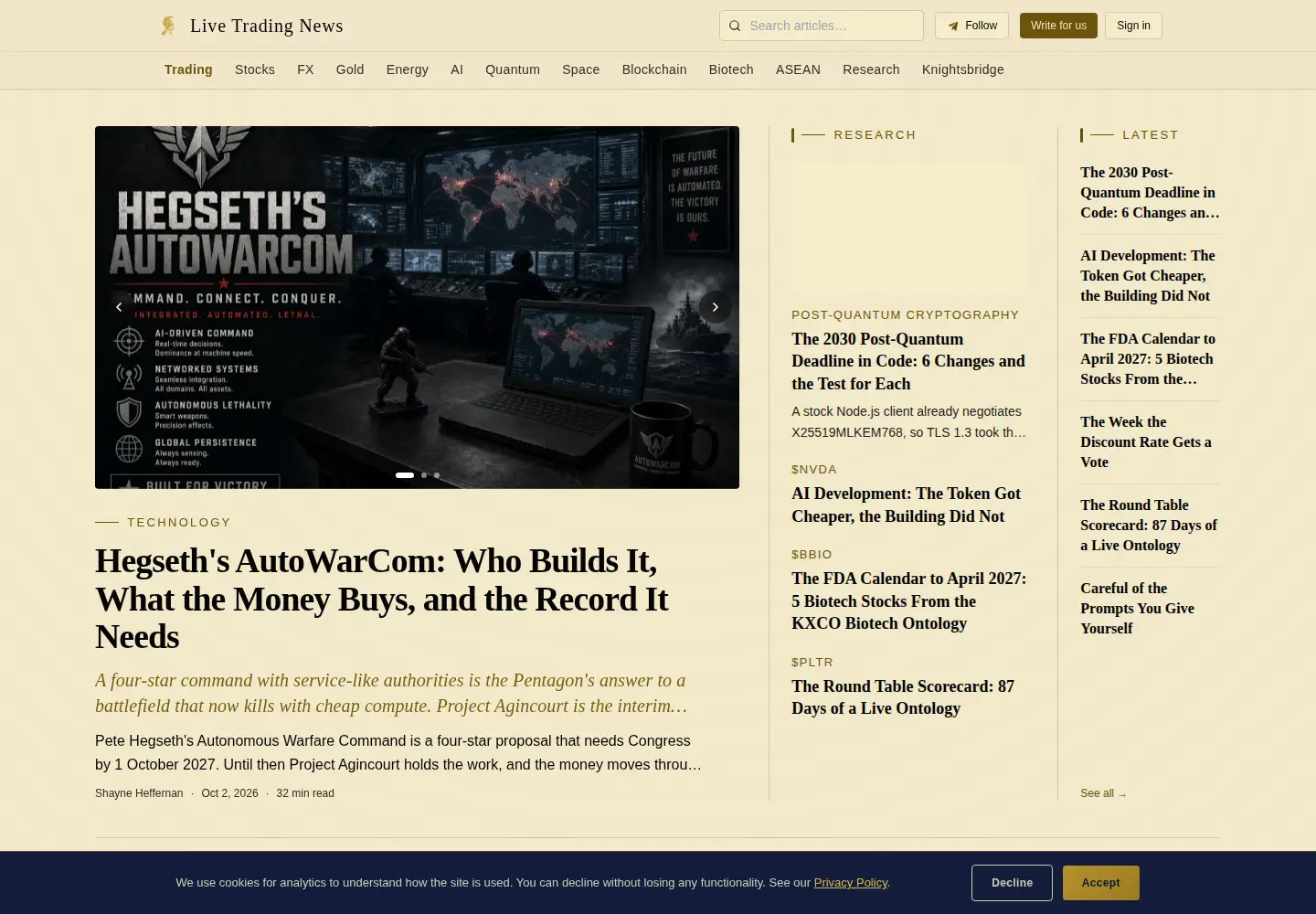The width and height of the screenshot is (1316, 914).
Task: Open Latest item Careful of the Prompts
Action: pos(1137,608)
